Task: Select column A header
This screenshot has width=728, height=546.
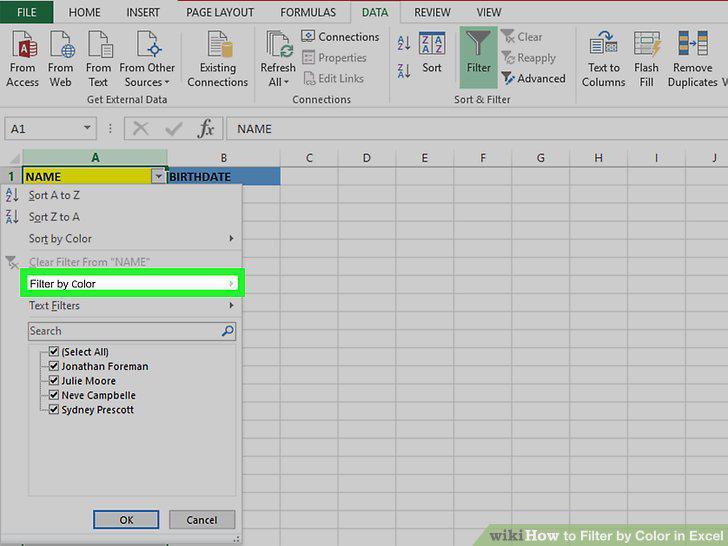Action: click(x=95, y=158)
